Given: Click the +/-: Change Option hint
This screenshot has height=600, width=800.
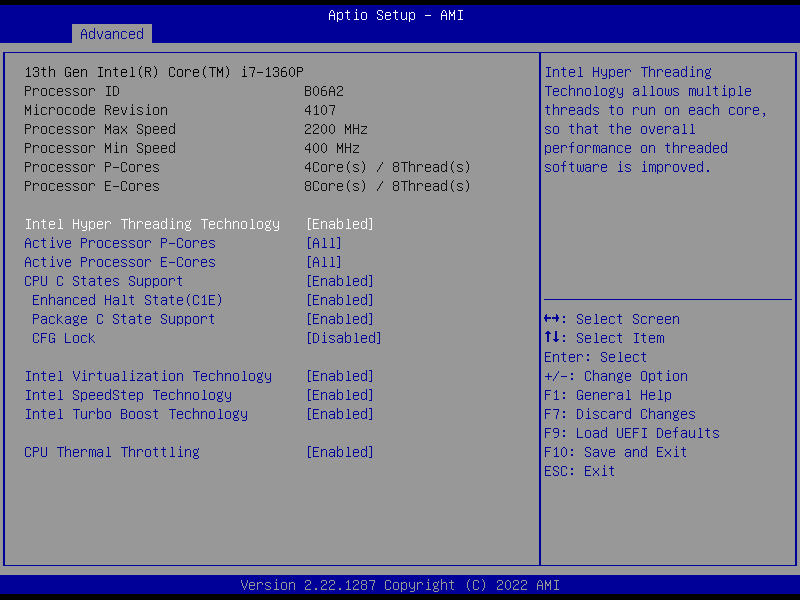Looking at the screenshot, I should (x=616, y=377).
